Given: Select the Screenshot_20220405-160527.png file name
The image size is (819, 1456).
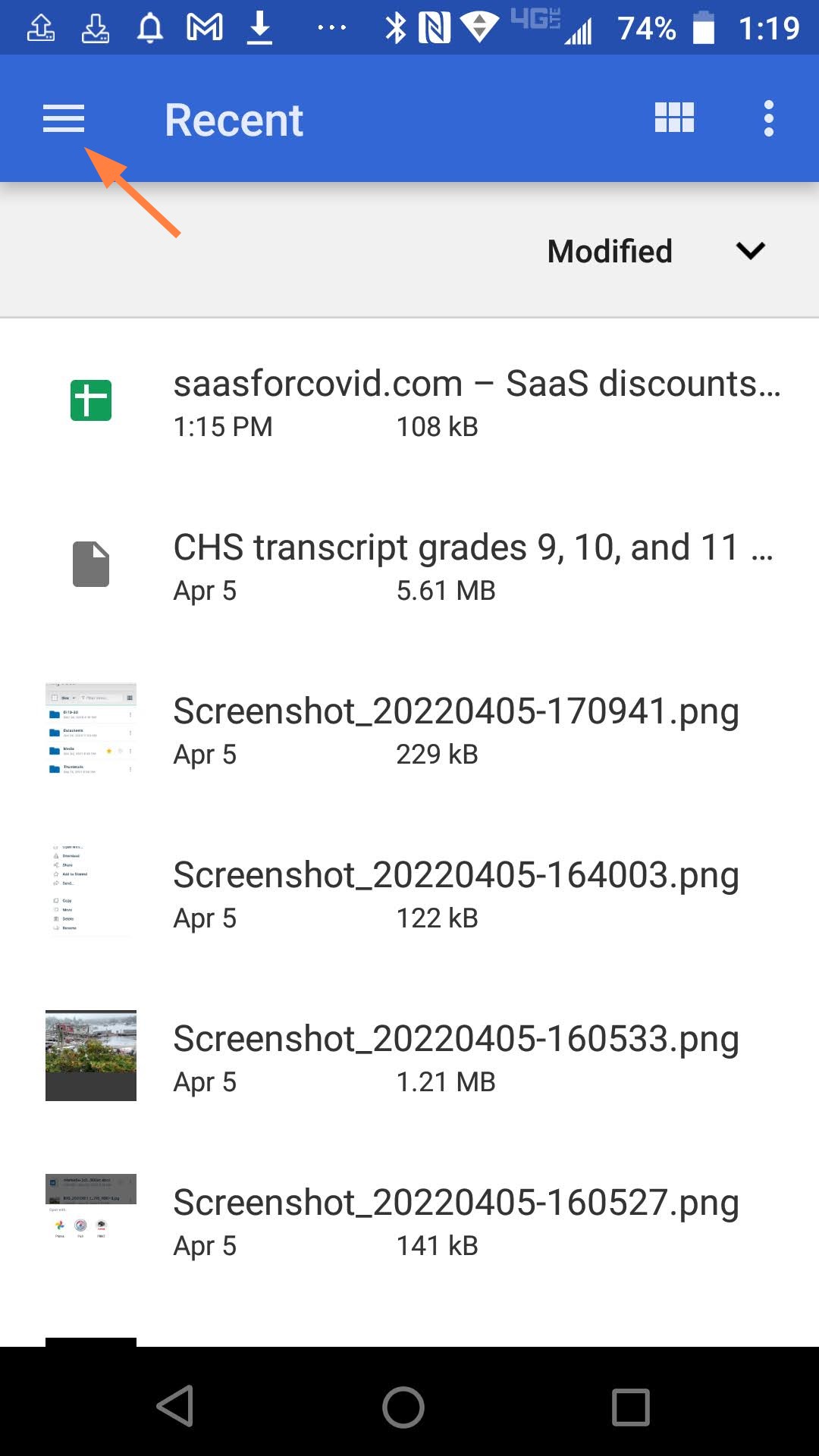Looking at the screenshot, I should click(456, 1203).
